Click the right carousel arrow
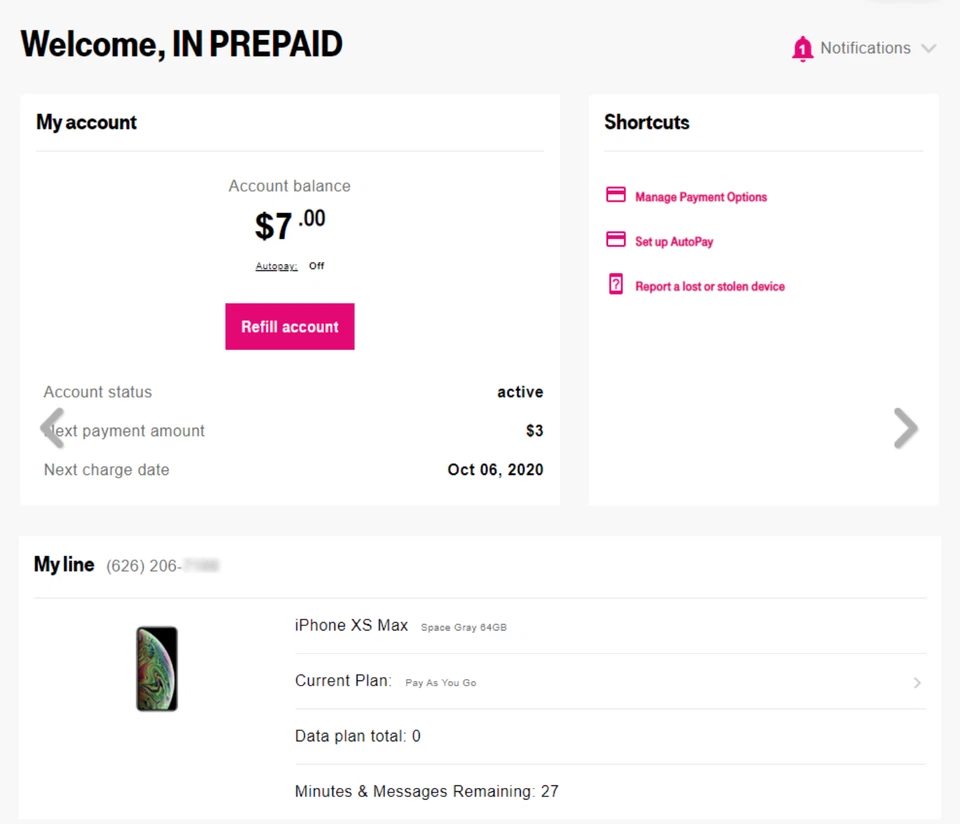The height and width of the screenshot is (824, 960). tap(906, 428)
